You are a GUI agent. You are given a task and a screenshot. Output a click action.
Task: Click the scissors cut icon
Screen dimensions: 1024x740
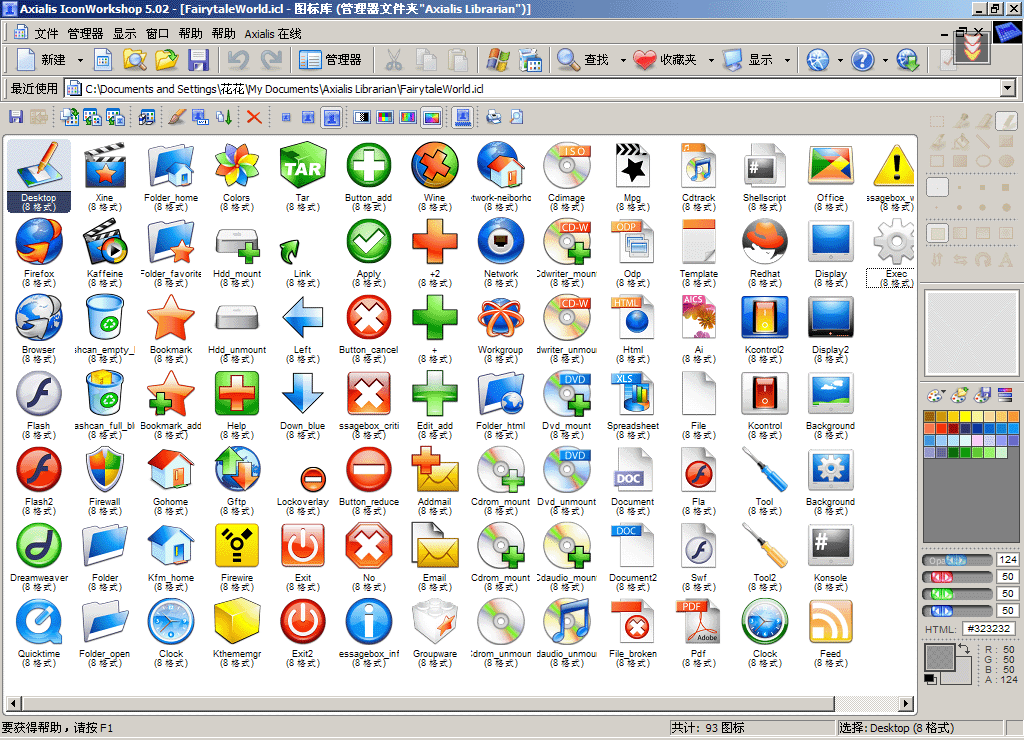click(393, 60)
